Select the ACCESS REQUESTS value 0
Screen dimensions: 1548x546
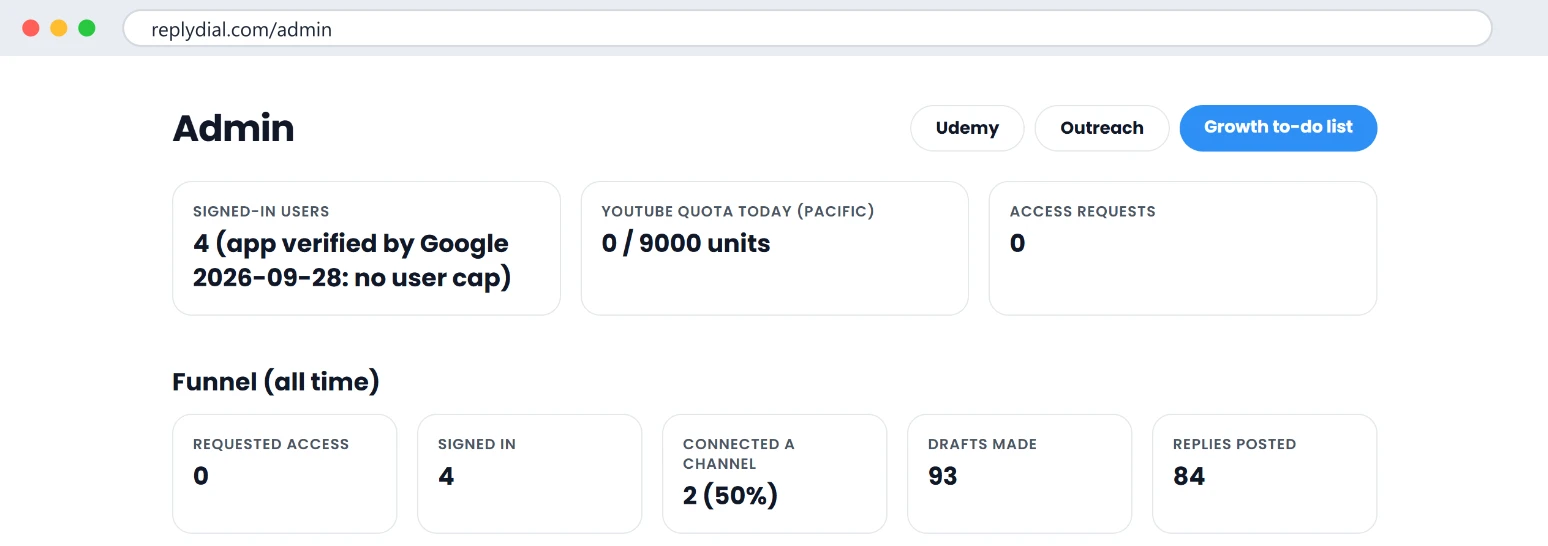[x=1018, y=243]
